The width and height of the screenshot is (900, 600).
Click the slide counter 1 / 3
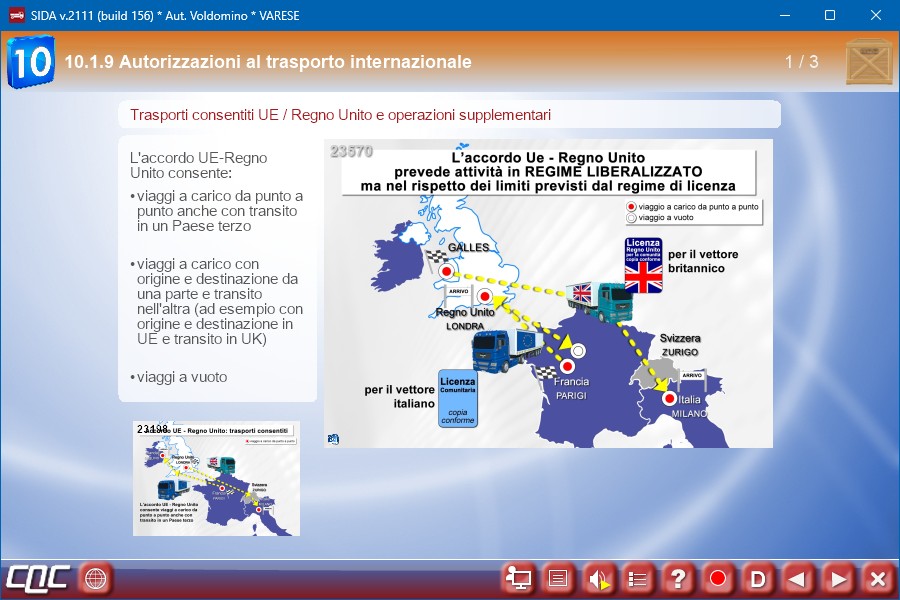click(801, 62)
